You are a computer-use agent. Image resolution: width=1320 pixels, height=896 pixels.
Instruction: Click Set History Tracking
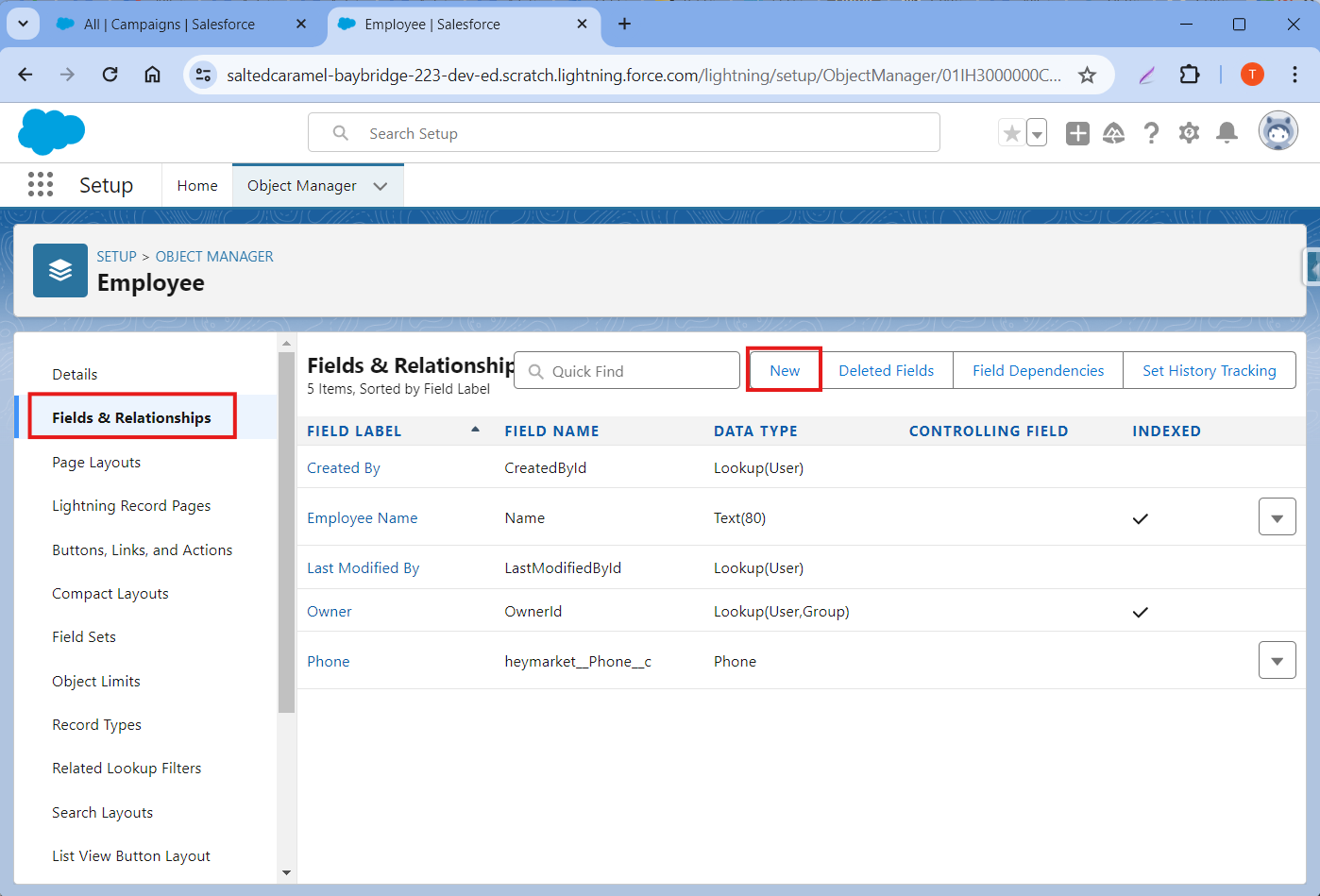coord(1210,371)
